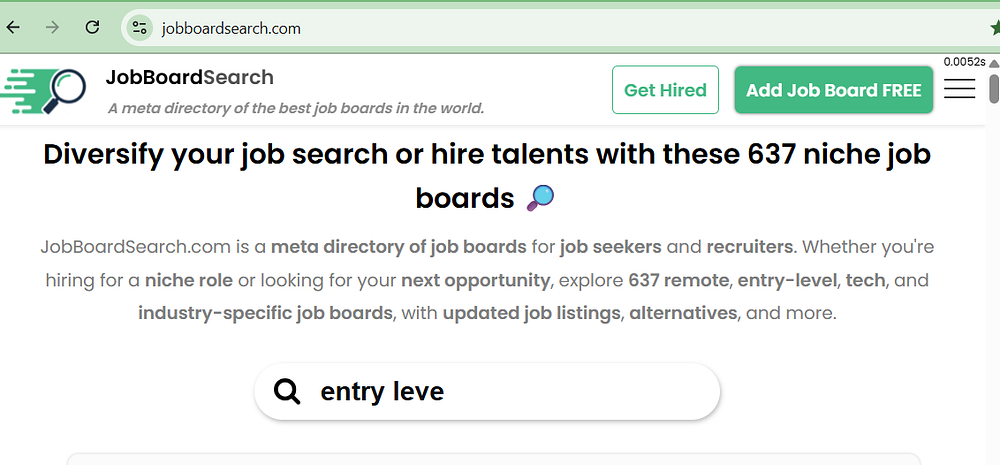Click the browser forward arrow
This screenshot has height=465, width=1000.
coord(52,27)
